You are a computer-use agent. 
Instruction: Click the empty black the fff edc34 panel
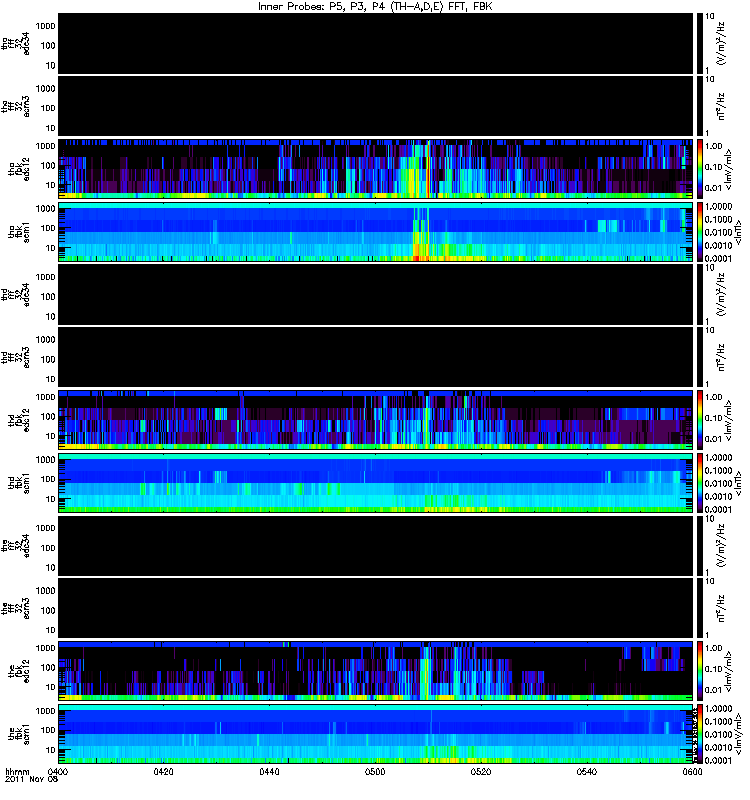[x=376, y=546]
